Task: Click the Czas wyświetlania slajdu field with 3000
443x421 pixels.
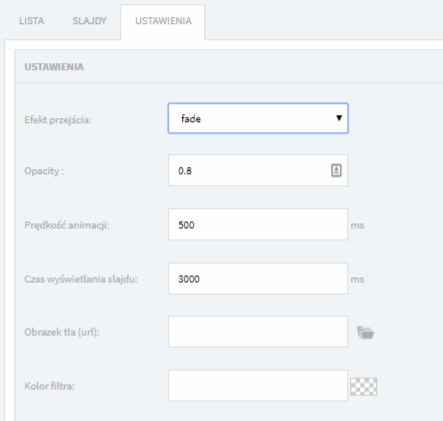Action: click(258, 279)
